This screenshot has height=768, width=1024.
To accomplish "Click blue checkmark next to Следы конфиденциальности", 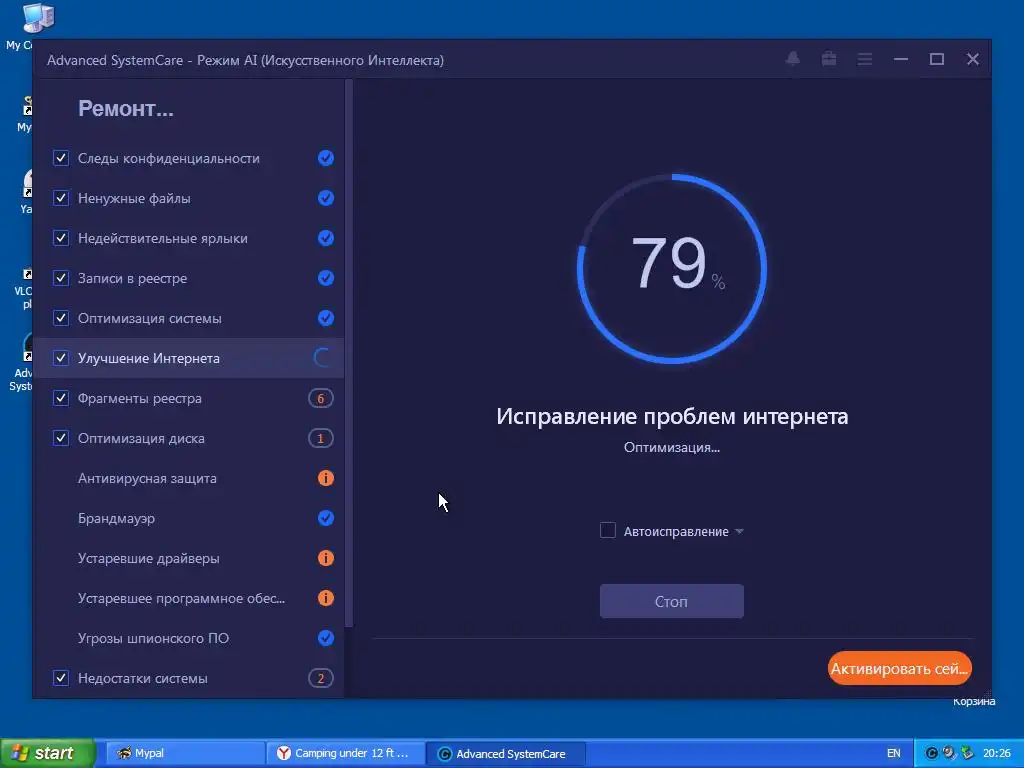I will 326,158.
